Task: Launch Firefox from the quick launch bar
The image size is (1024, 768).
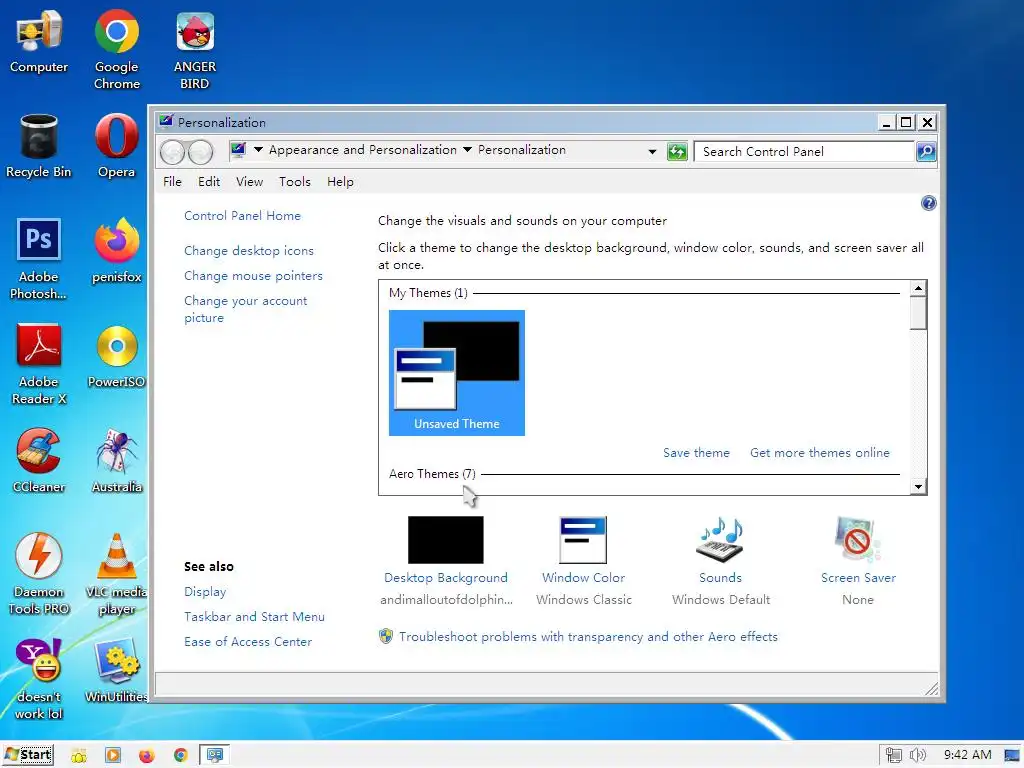Action: [146, 756]
